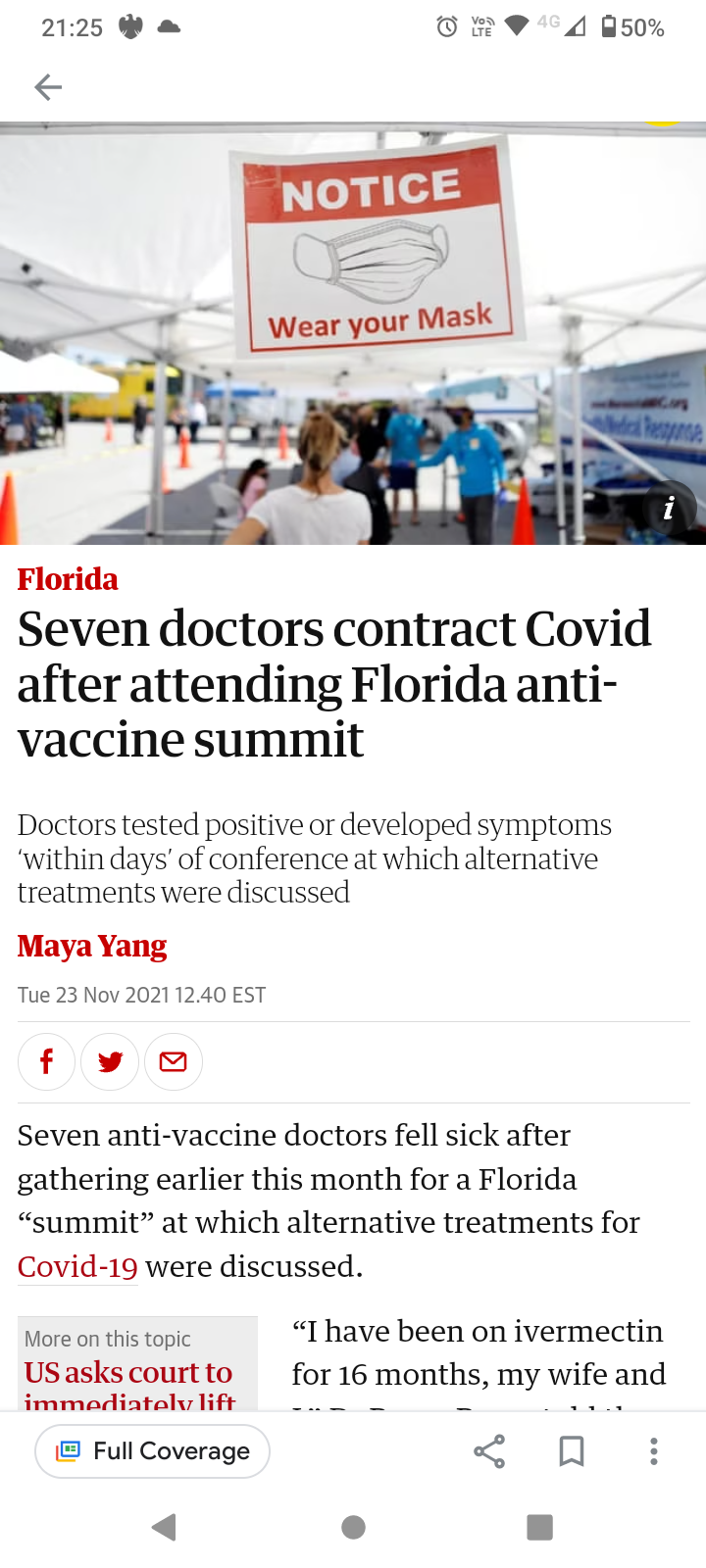Navigate back with the top-left arrow
Image resolution: width=706 pixels, height=1568 pixels.
47,86
